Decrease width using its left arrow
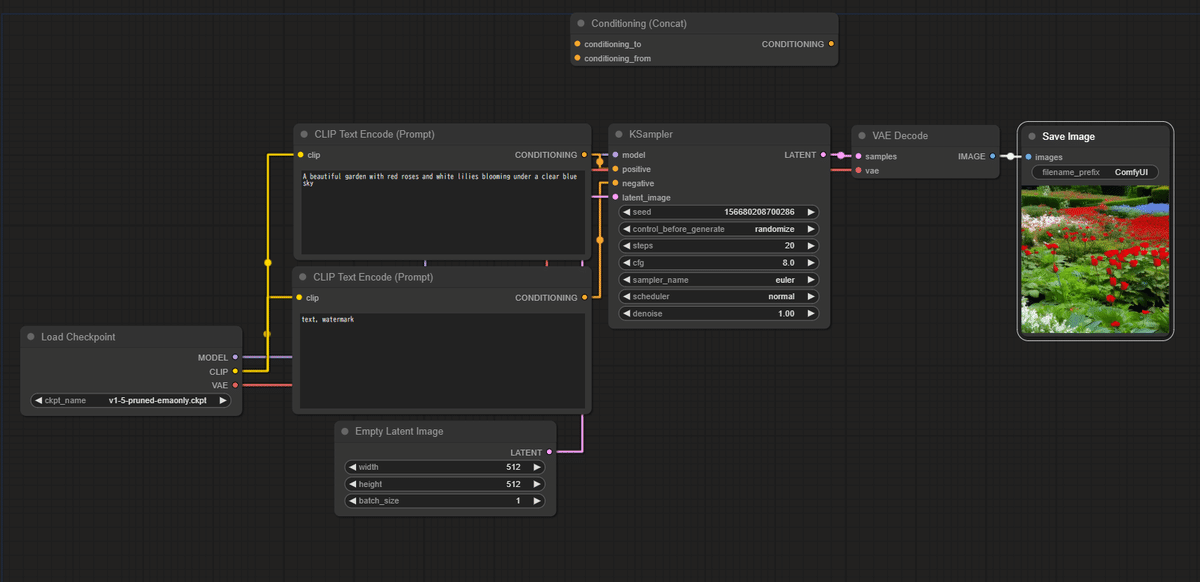The width and height of the screenshot is (1200, 582). click(x=351, y=467)
